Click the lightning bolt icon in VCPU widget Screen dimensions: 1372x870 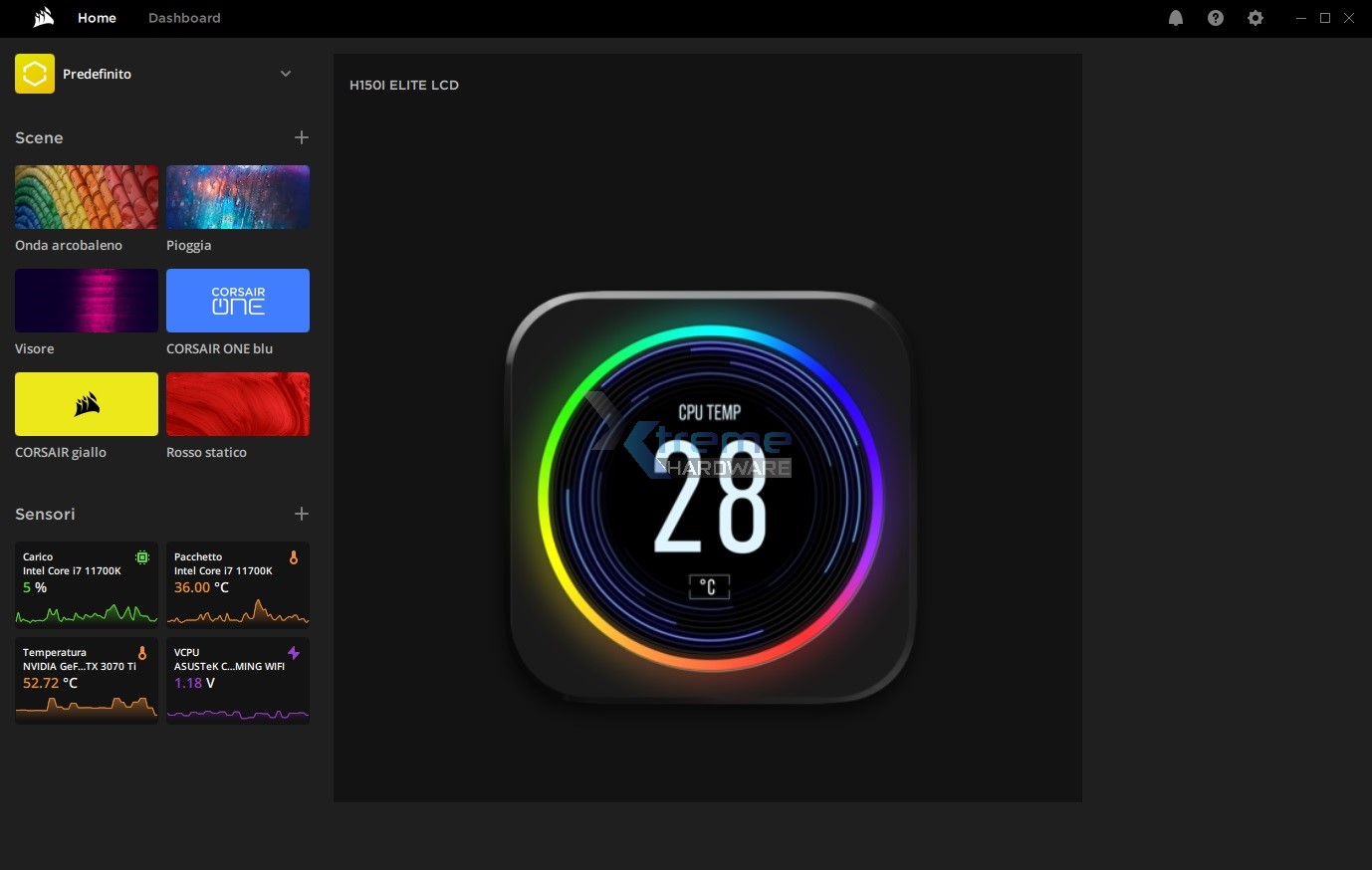pyautogui.click(x=294, y=653)
